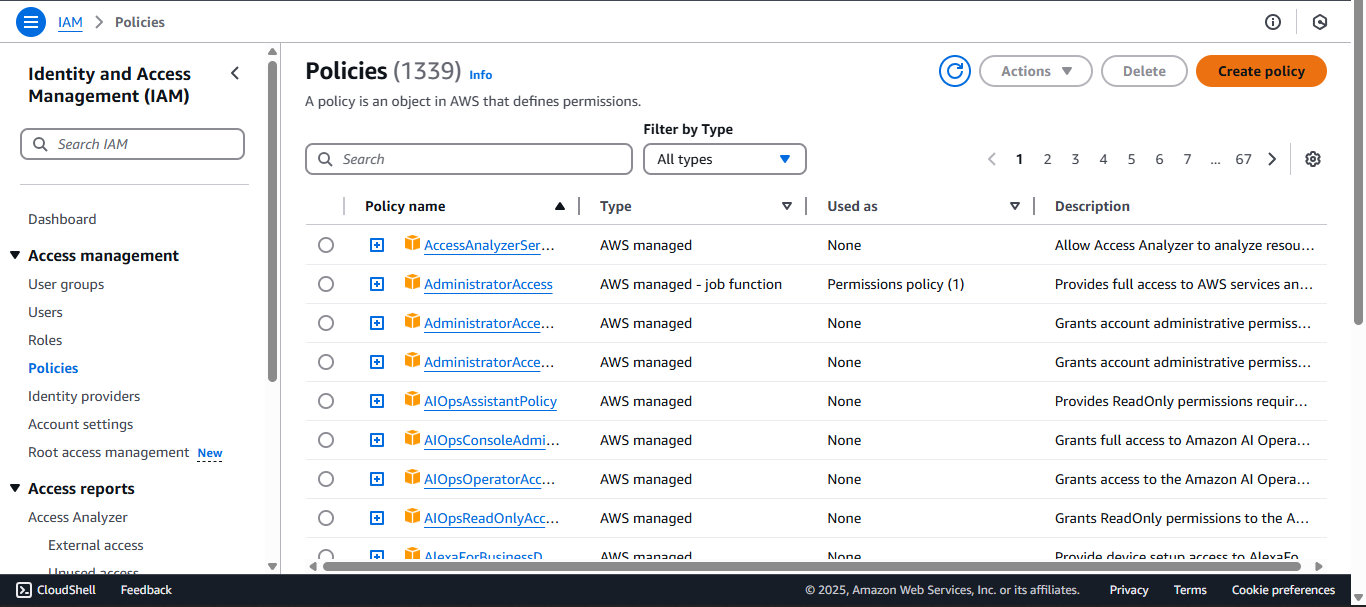This screenshot has width=1366, height=607.
Task: Expand the AccessAnalyzerSer… policy row details
Action: pyautogui.click(x=377, y=245)
